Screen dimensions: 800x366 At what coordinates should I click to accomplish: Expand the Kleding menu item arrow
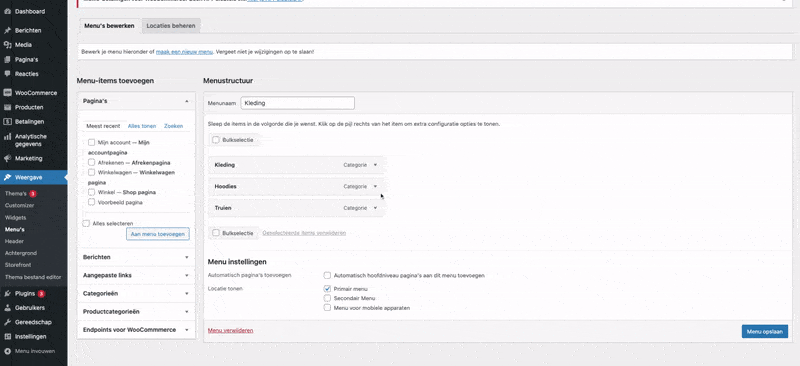click(375, 165)
